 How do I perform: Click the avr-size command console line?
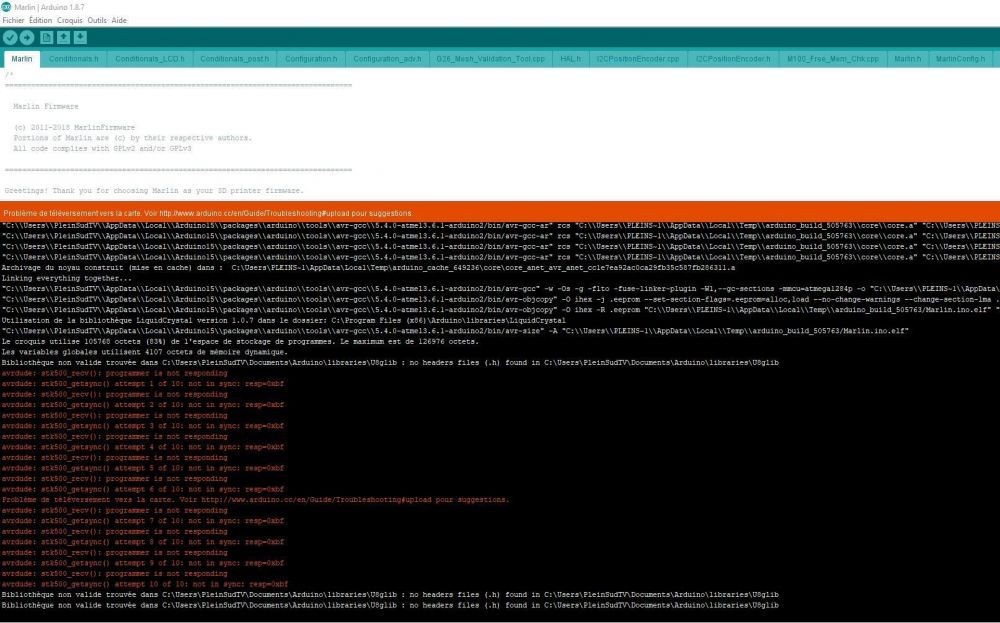click(x=455, y=331)
